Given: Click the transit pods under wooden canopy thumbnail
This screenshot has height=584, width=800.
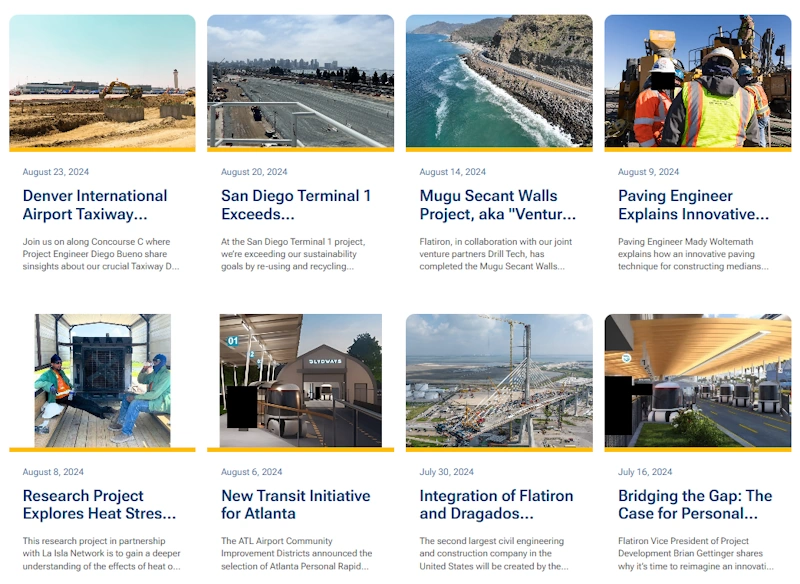Looking at the screenshot, I should [x=697, y=380].
